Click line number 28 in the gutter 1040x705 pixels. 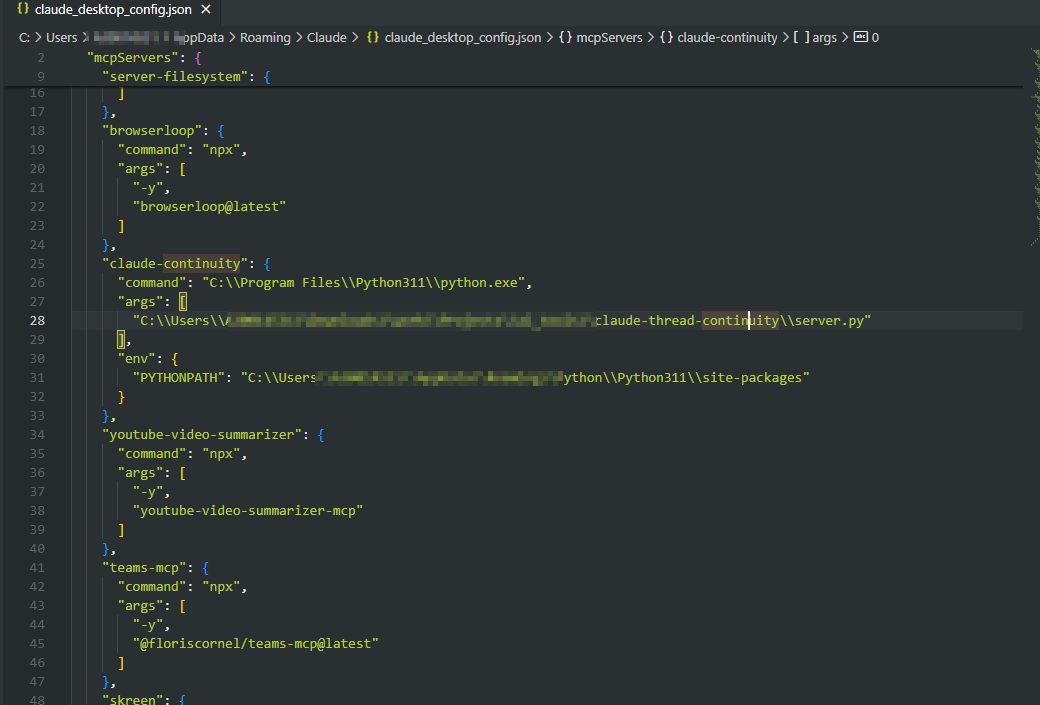pyautogui.click(x=37, y=320)
